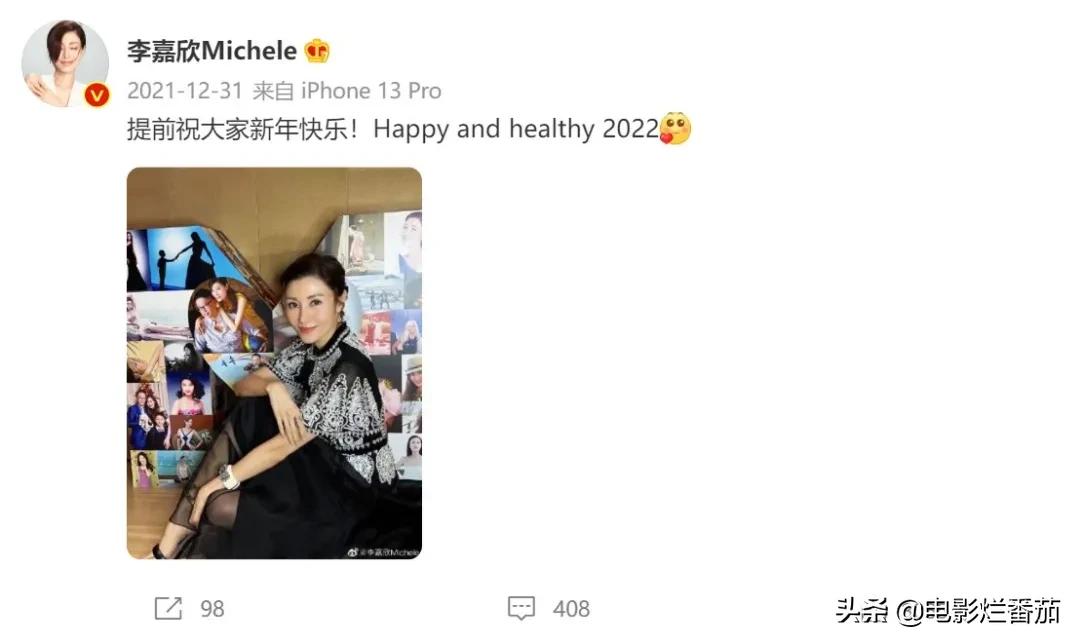
Task: Open the 李嘉欣Michele username link
Action: tap(211, 51)
